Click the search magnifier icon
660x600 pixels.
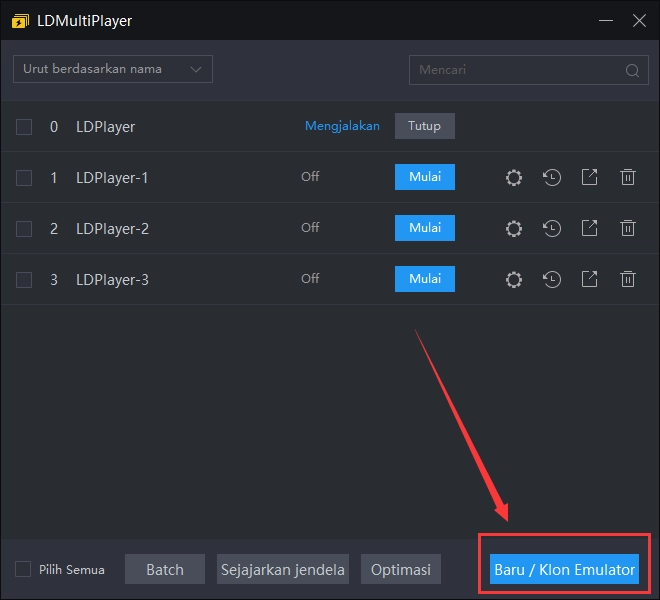[632, 70]
